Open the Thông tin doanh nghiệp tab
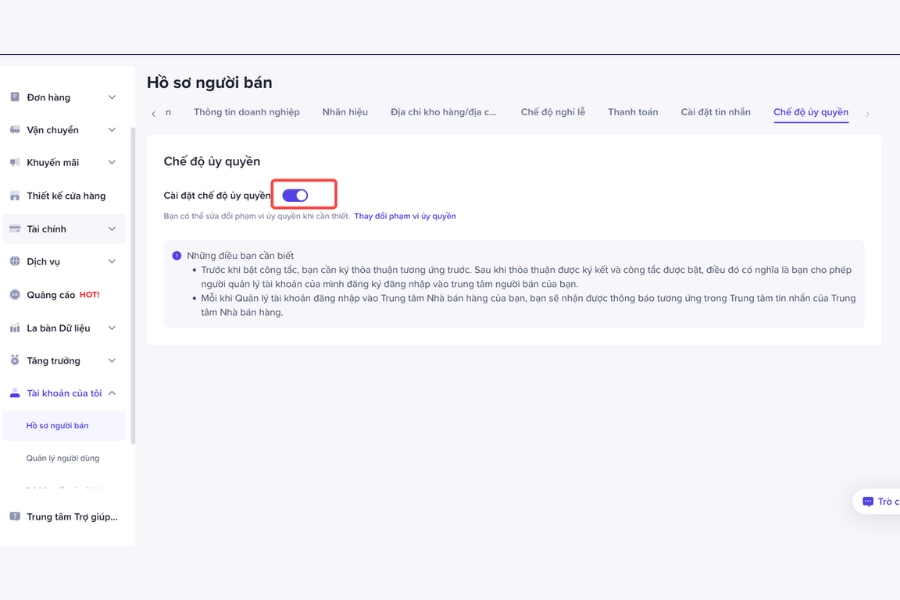 [x=246, y=112]
